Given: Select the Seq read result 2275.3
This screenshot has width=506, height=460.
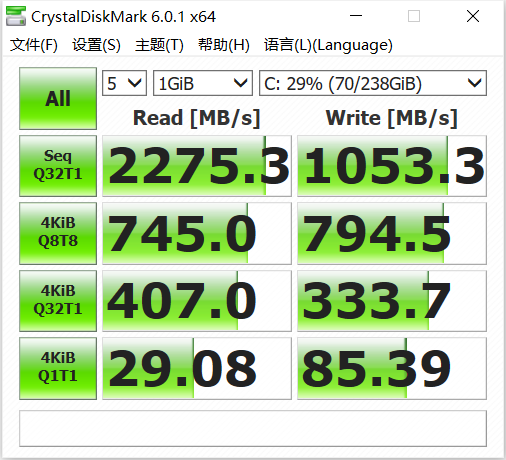Looking at the screenshot, I should [197, 166].
